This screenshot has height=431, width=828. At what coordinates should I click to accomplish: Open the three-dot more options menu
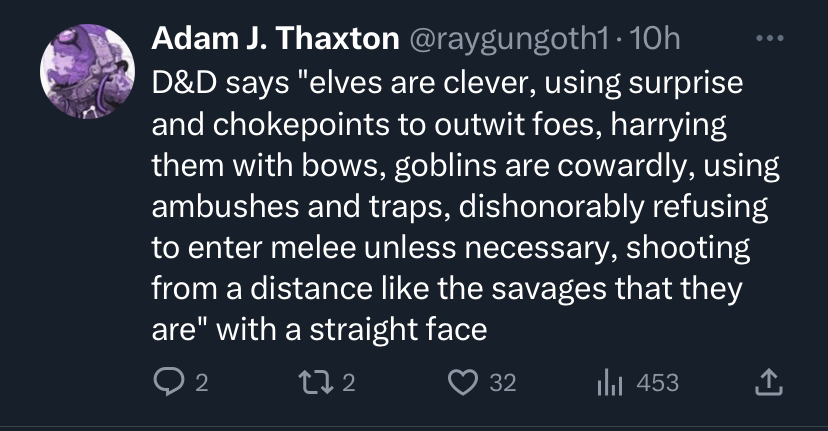pos(768,40)
